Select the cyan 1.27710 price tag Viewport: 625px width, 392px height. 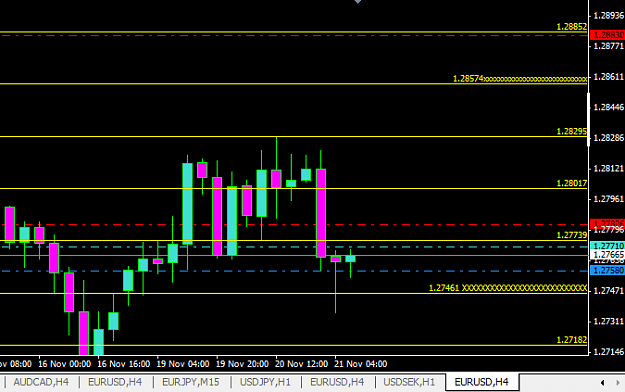pyautogui.click(x=607, y=246)
